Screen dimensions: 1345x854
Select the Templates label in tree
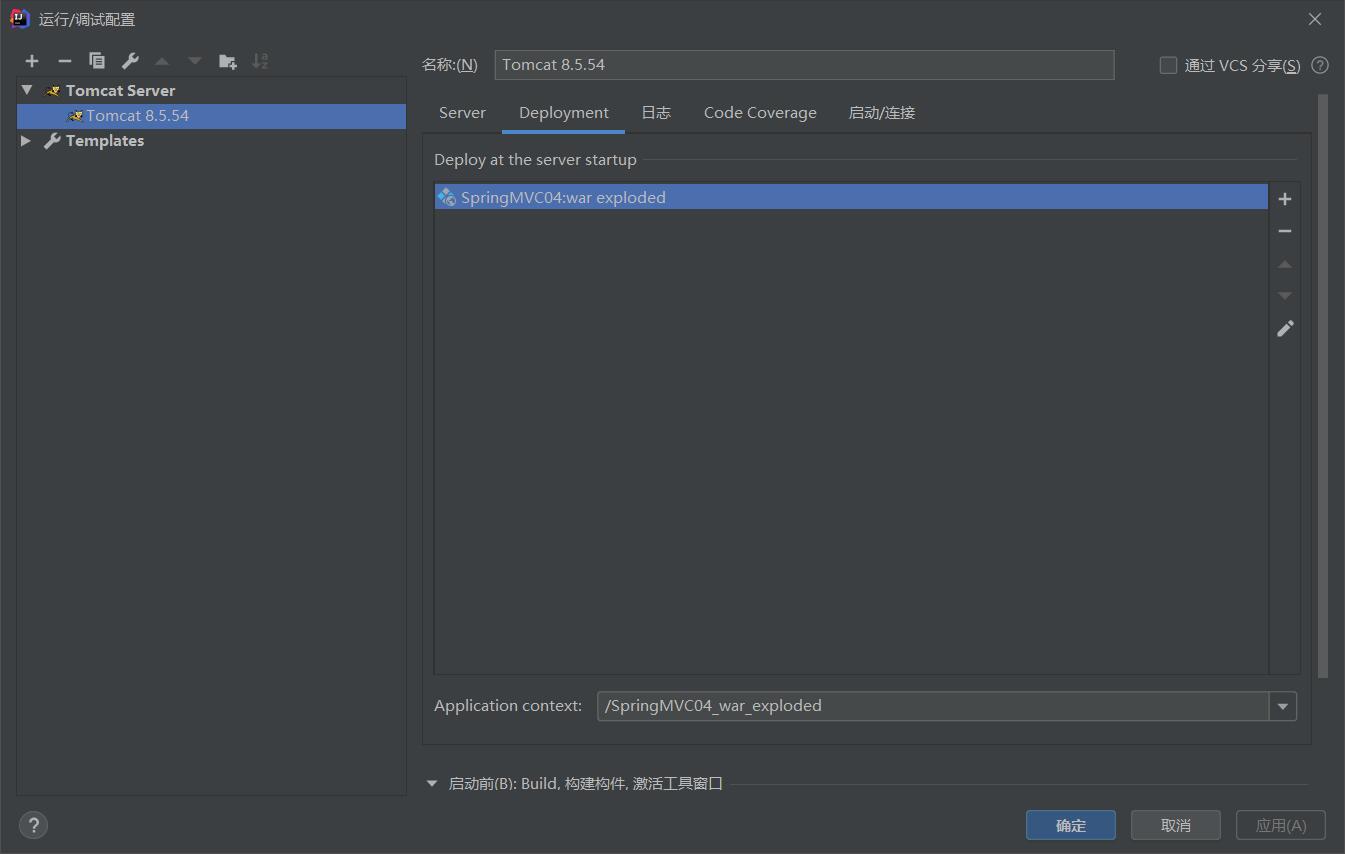click(x=105, y=141)
